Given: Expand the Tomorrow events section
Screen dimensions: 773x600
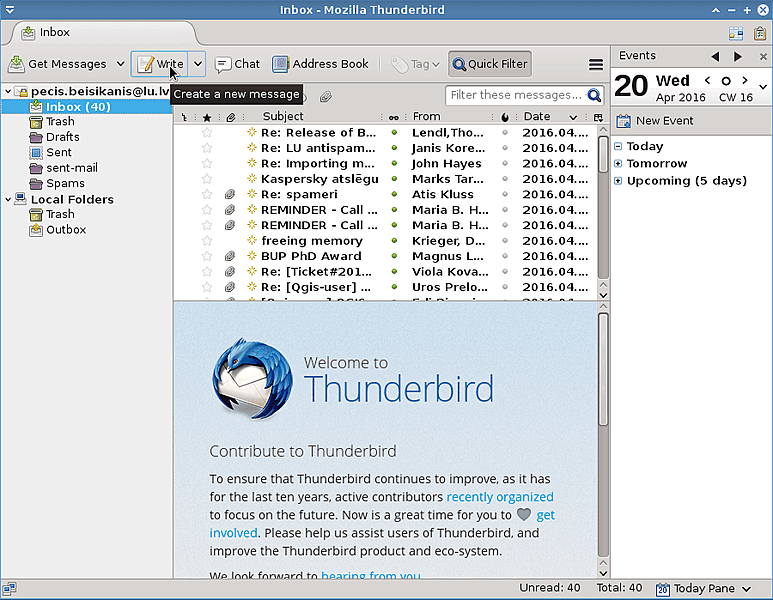Looking at the screenshot, I should [x=618, y=164].
